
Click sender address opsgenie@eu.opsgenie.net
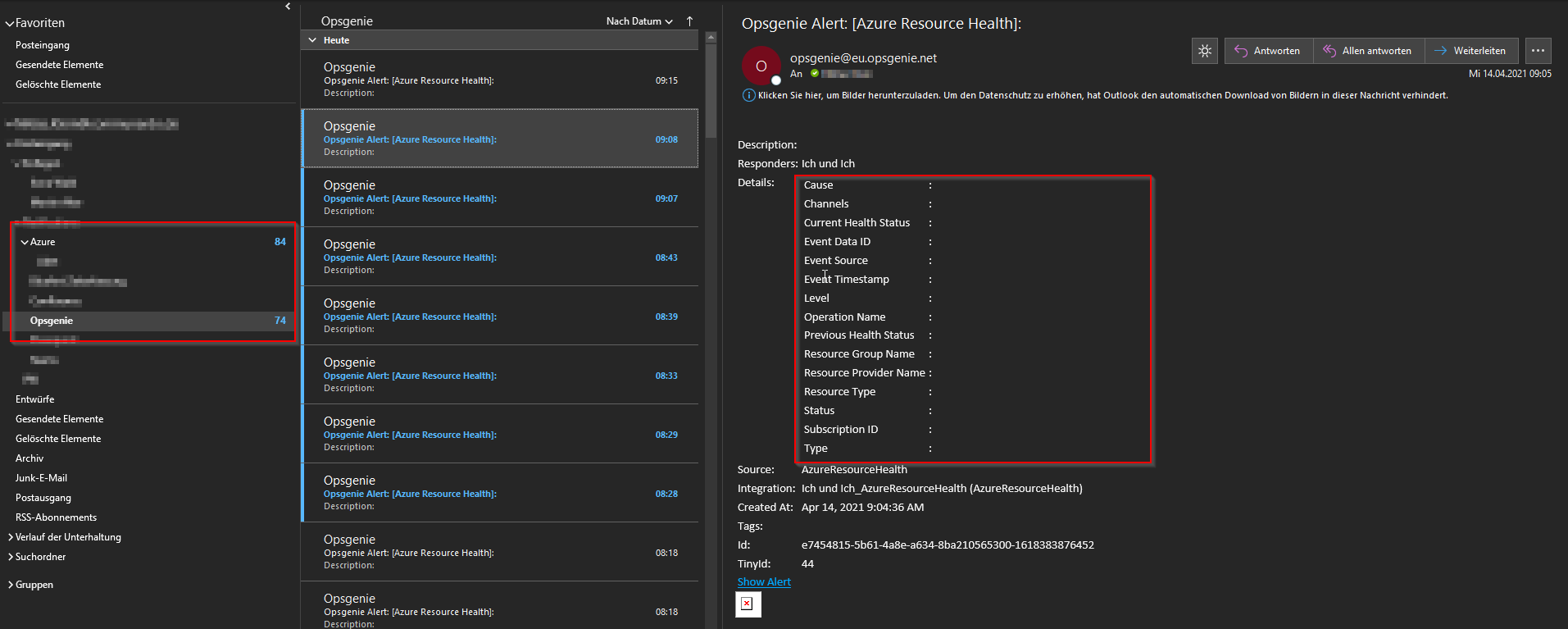863,58
